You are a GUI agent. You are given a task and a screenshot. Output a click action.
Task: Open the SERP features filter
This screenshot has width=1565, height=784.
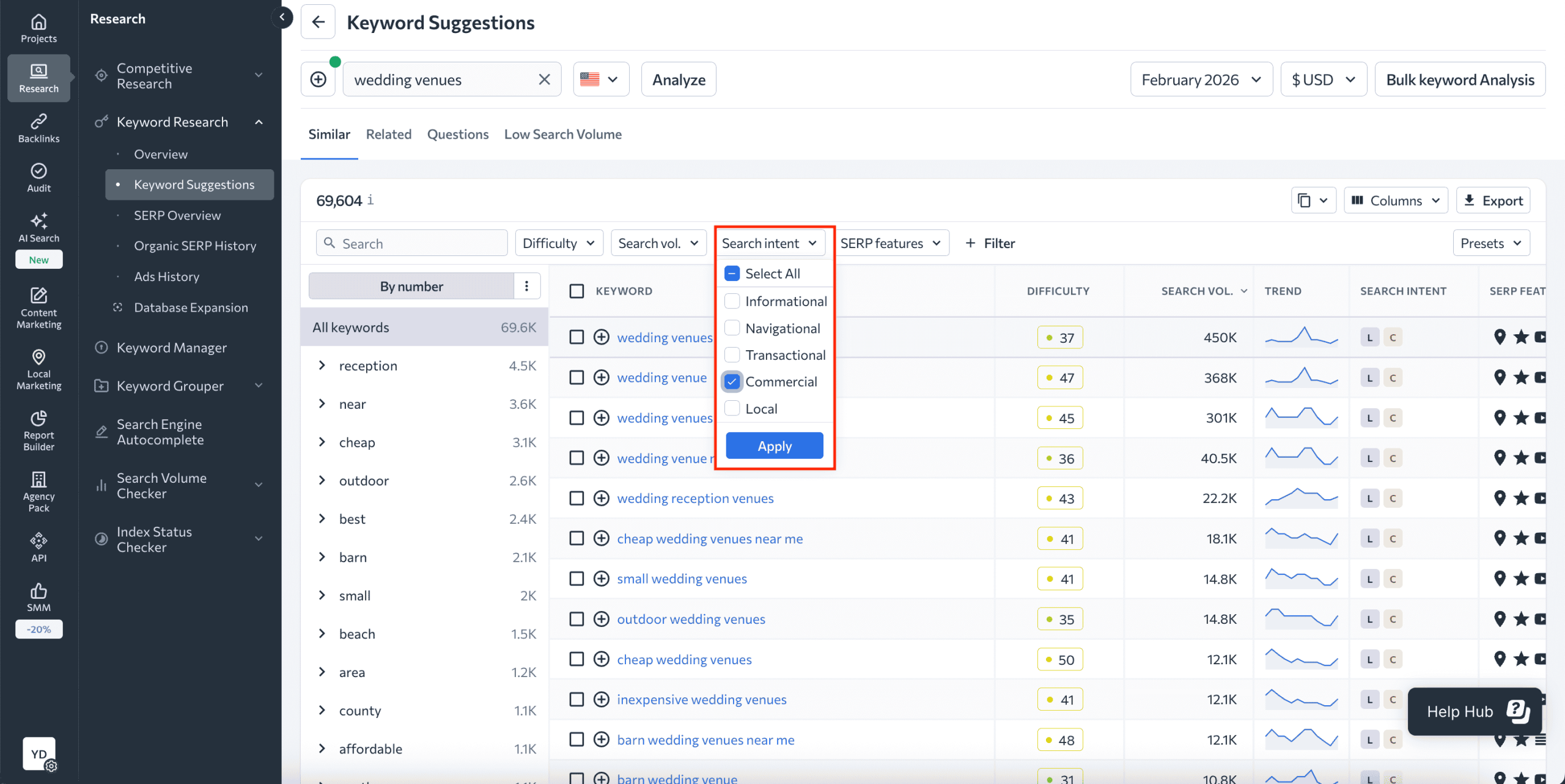click(x=891, y=243)
